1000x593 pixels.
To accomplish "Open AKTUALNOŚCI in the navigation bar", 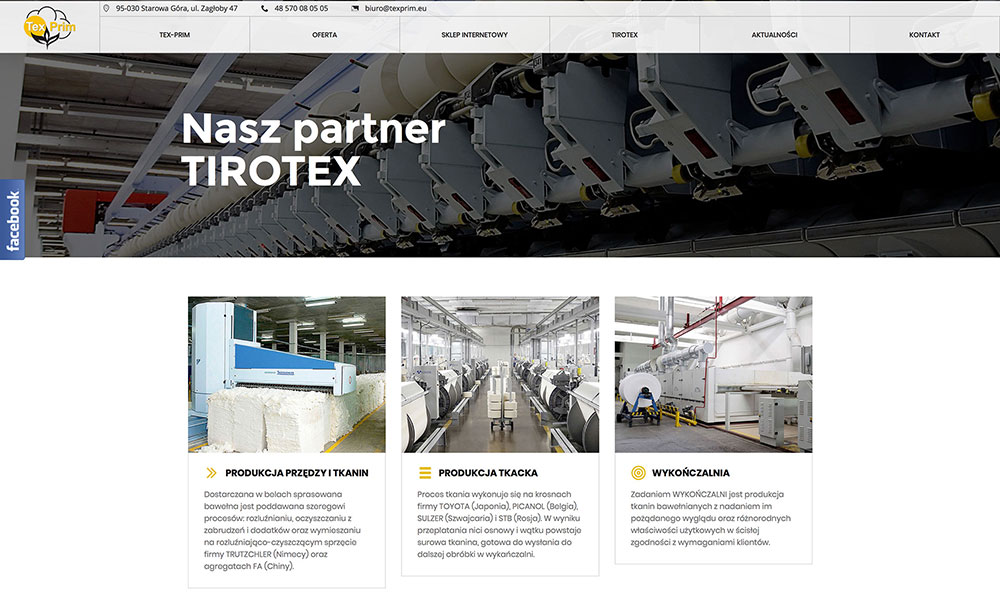I will [774, 35].
